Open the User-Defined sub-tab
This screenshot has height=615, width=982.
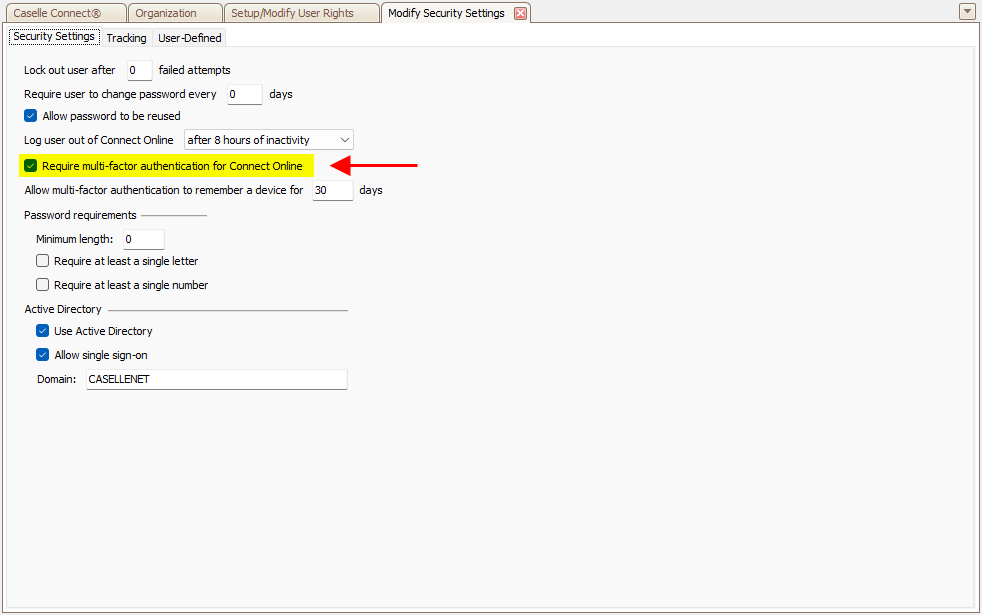click(190, 38)
